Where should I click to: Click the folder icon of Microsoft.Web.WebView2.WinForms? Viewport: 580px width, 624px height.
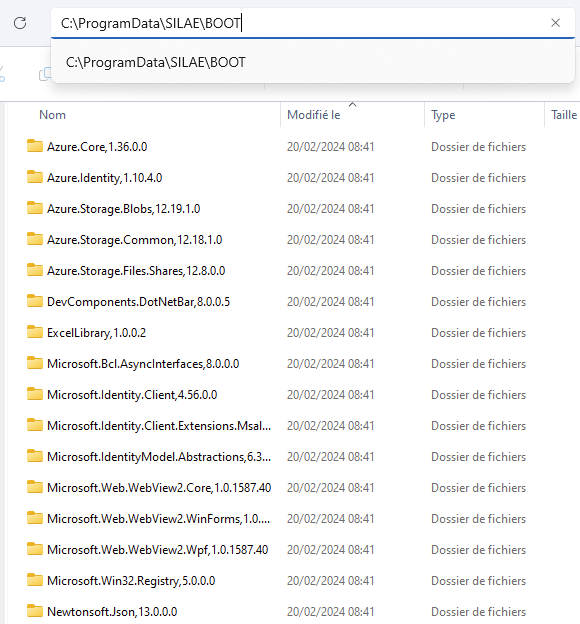[35, 519]
